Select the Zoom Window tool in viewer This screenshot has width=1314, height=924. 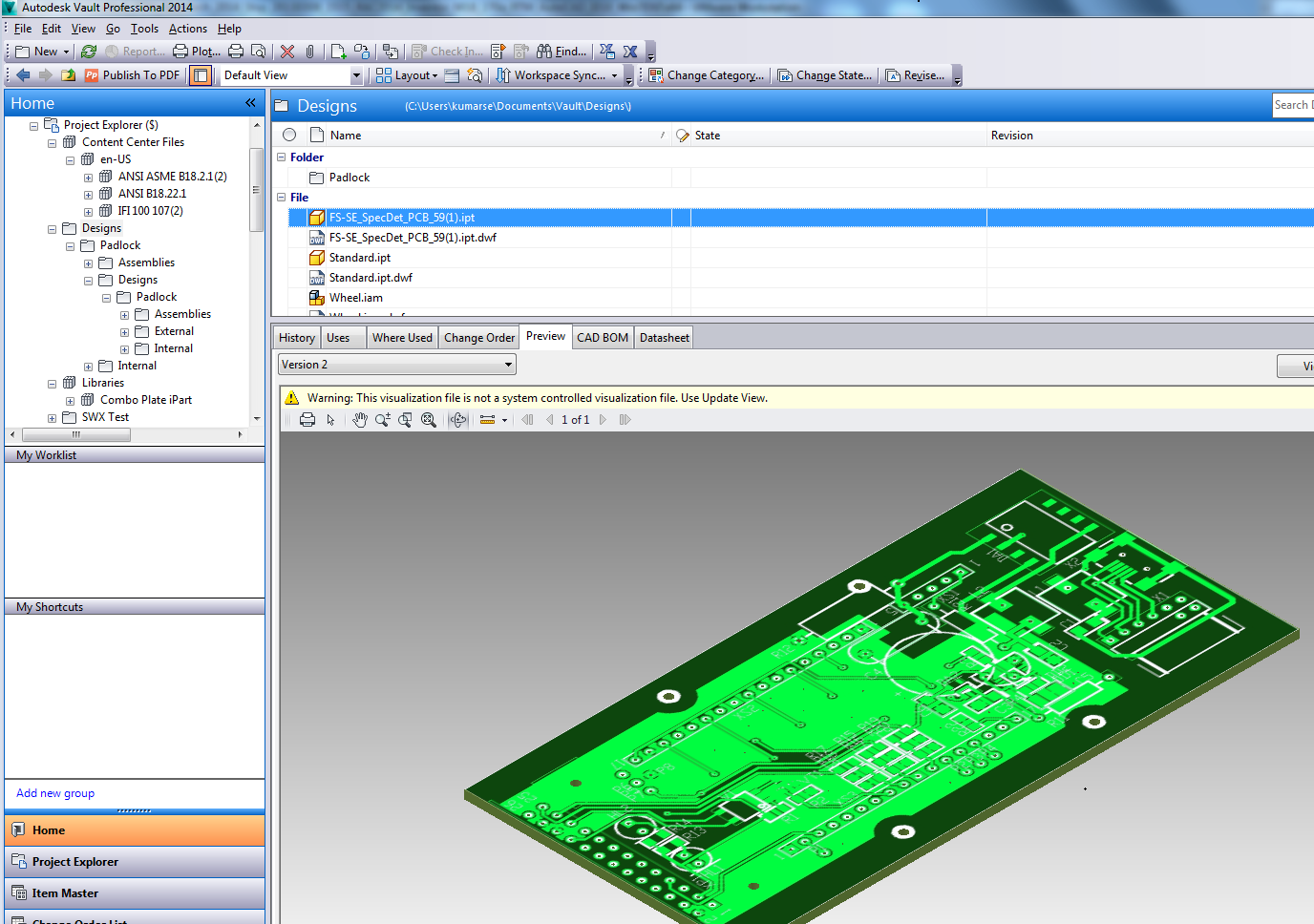pos(406,419)
